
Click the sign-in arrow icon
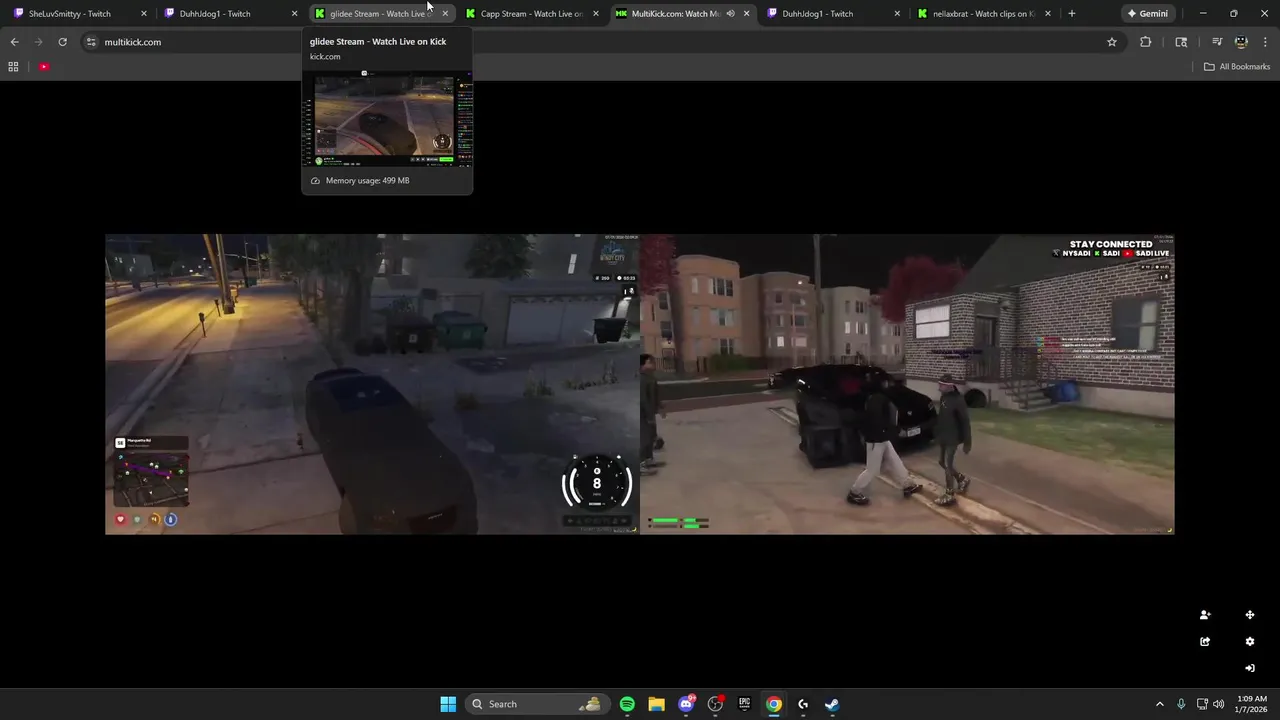pyautogui.click(x=1250, y=668)
